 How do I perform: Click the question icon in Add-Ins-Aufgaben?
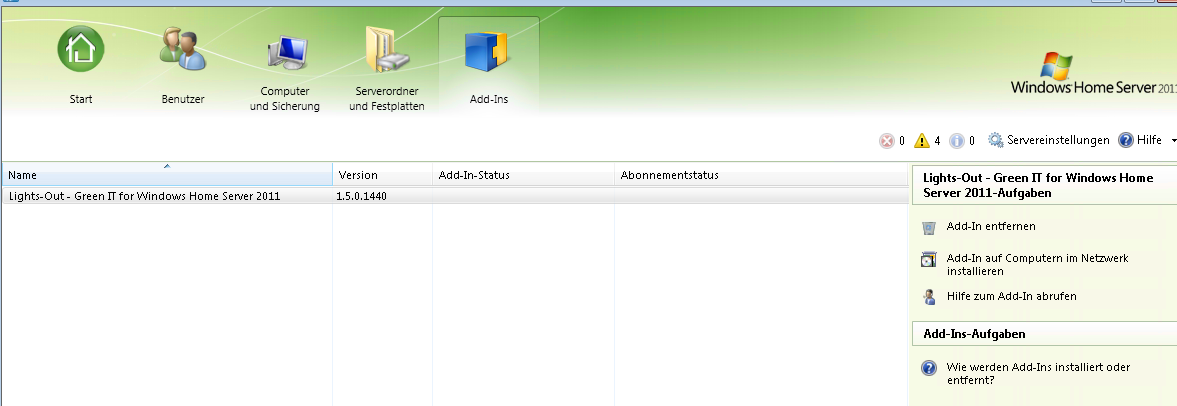[929, 368]
